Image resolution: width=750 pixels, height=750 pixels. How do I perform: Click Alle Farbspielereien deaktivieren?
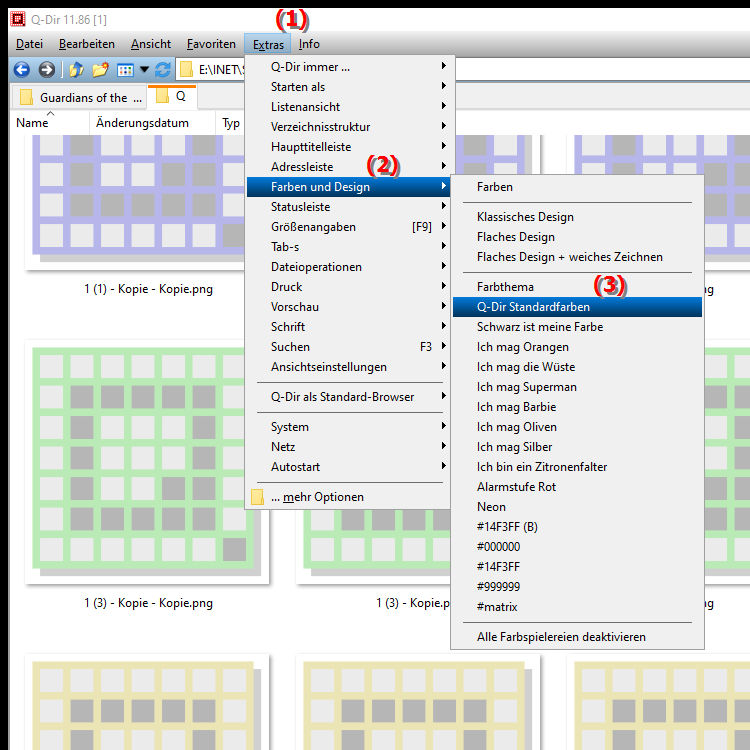pyautogui.click(x=577, y=638)
